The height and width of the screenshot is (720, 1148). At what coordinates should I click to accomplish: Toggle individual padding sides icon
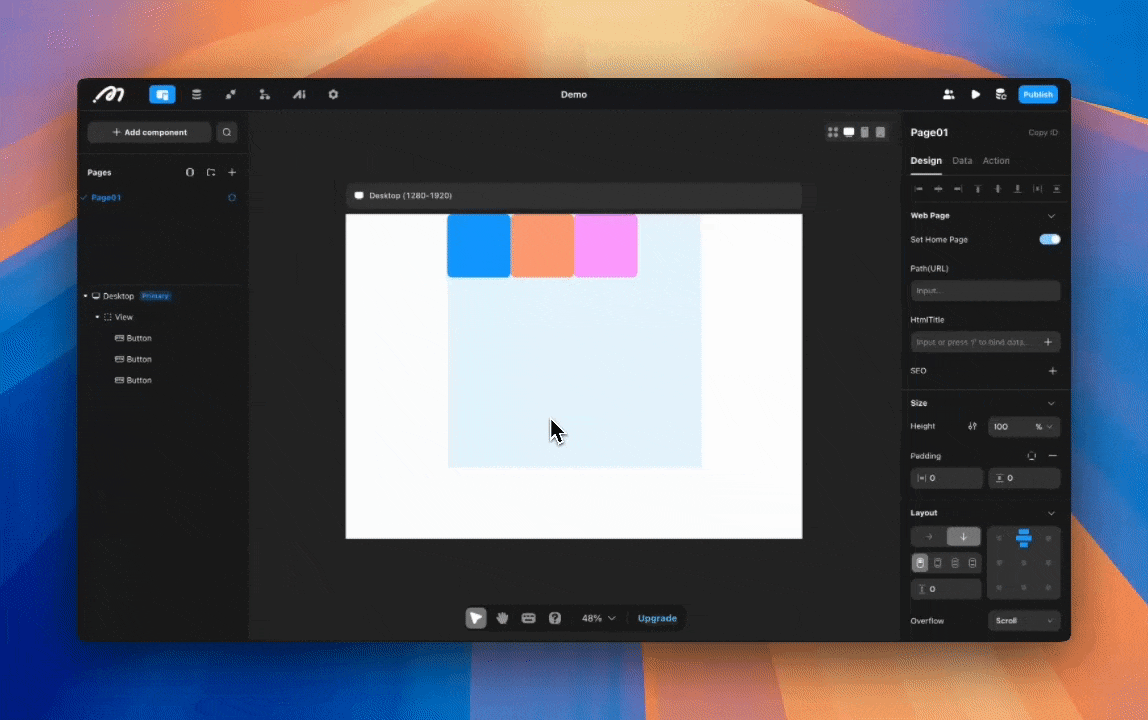coord(1032,456)
